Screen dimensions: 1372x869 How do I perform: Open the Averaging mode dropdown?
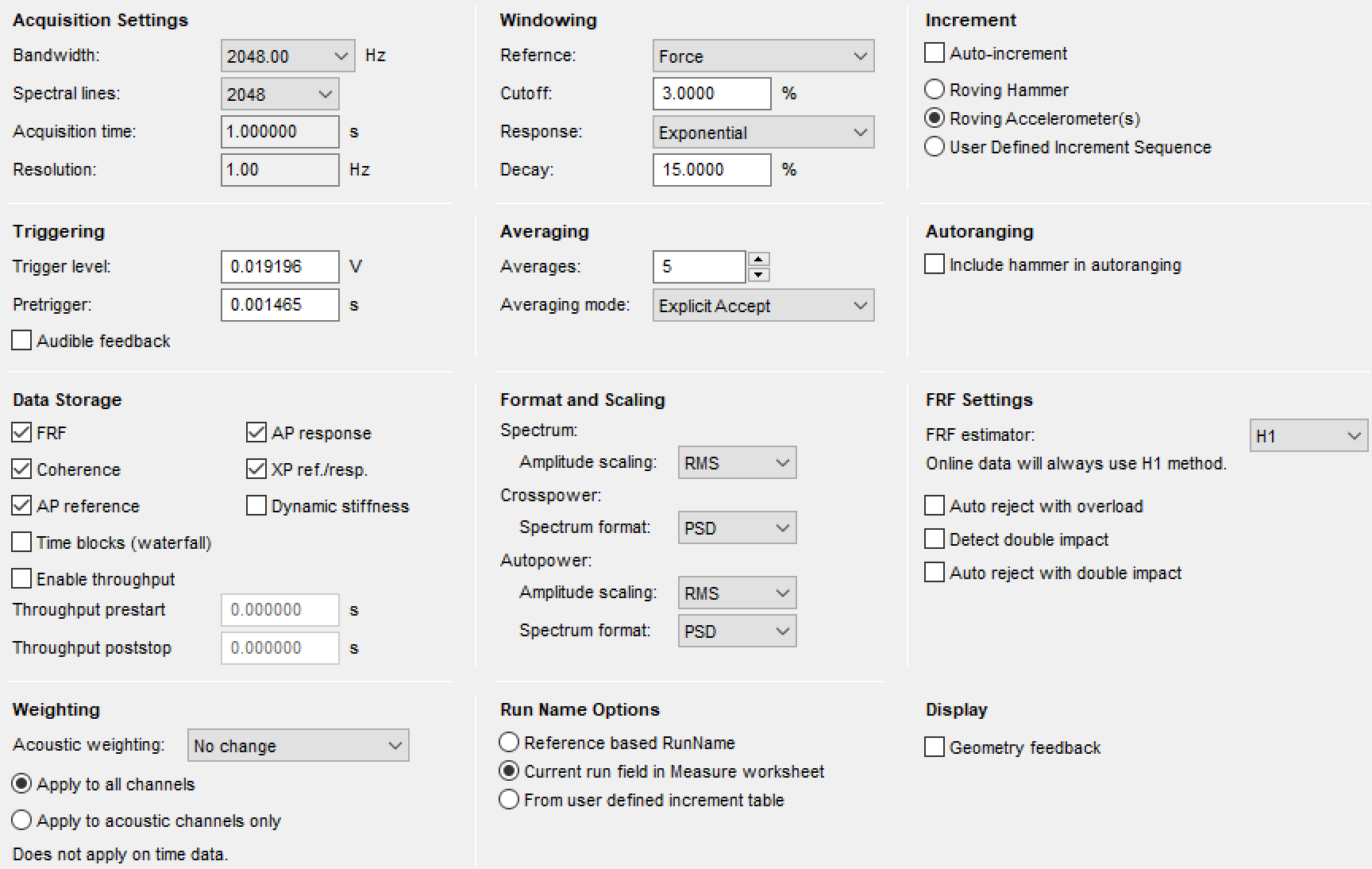click(763, 305)
